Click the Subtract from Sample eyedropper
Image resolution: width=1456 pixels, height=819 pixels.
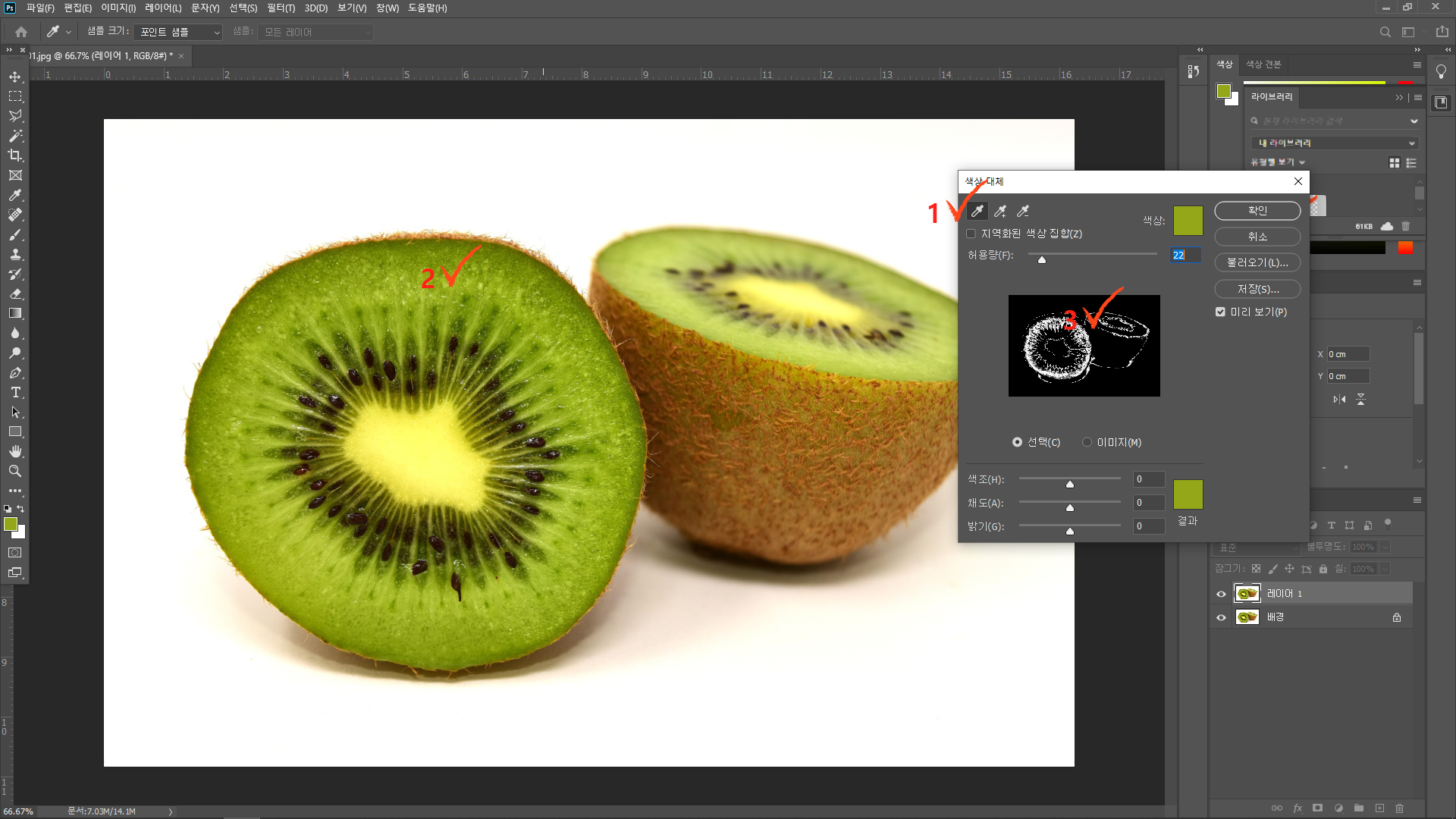click(1023, 212)
